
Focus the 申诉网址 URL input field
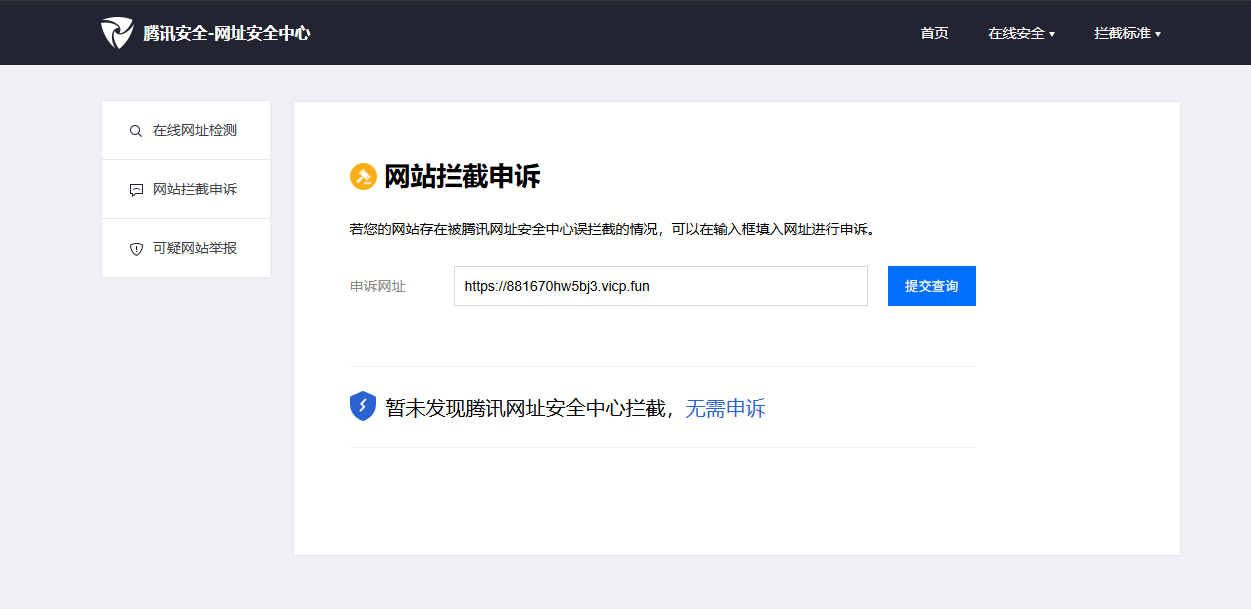click(661, 286)
